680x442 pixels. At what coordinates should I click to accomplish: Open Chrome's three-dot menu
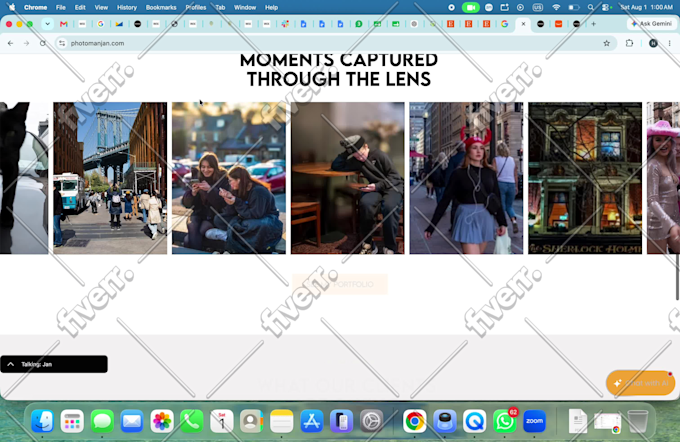pos(670,43)
